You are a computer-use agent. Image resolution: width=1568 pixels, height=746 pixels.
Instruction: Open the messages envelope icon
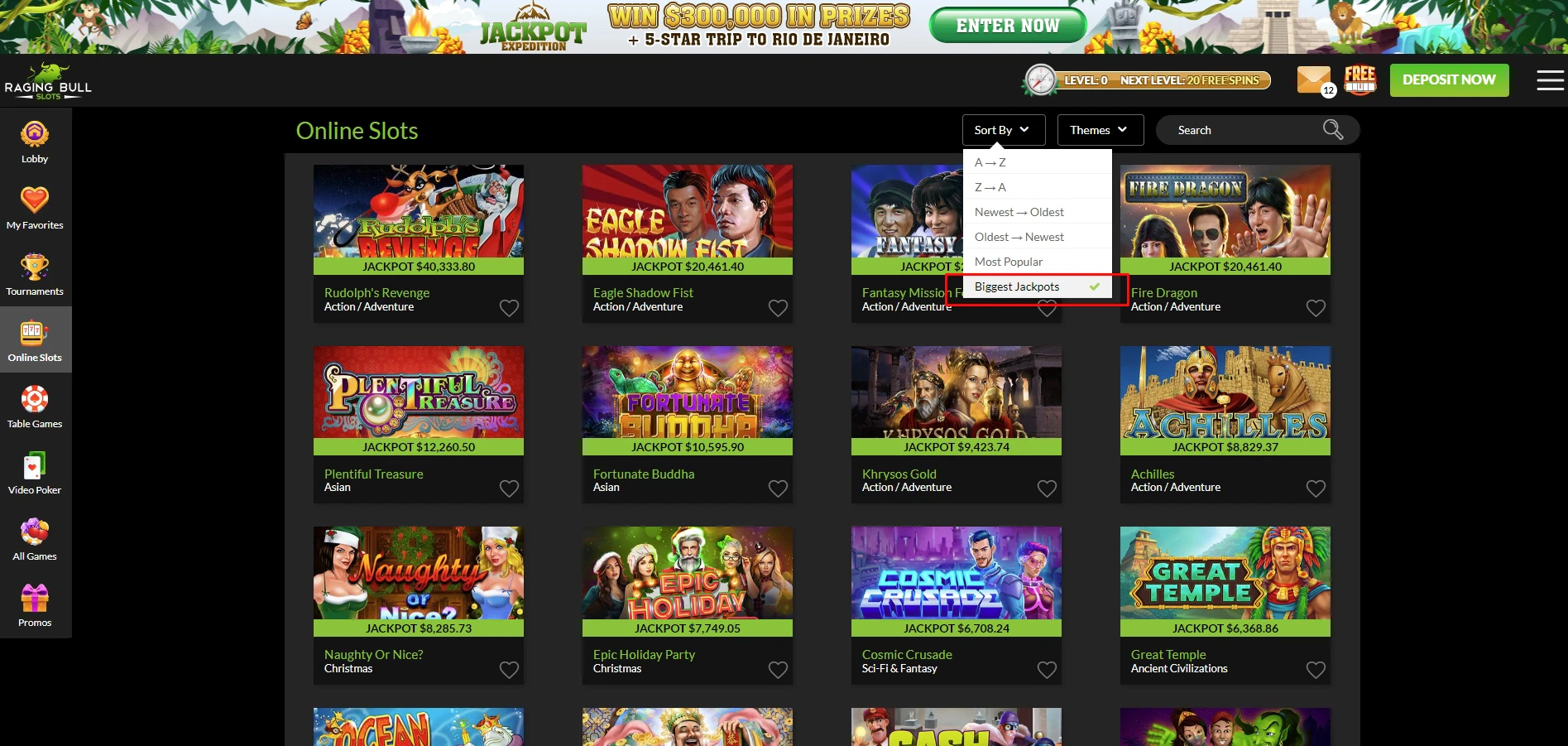pos(1314,80)
